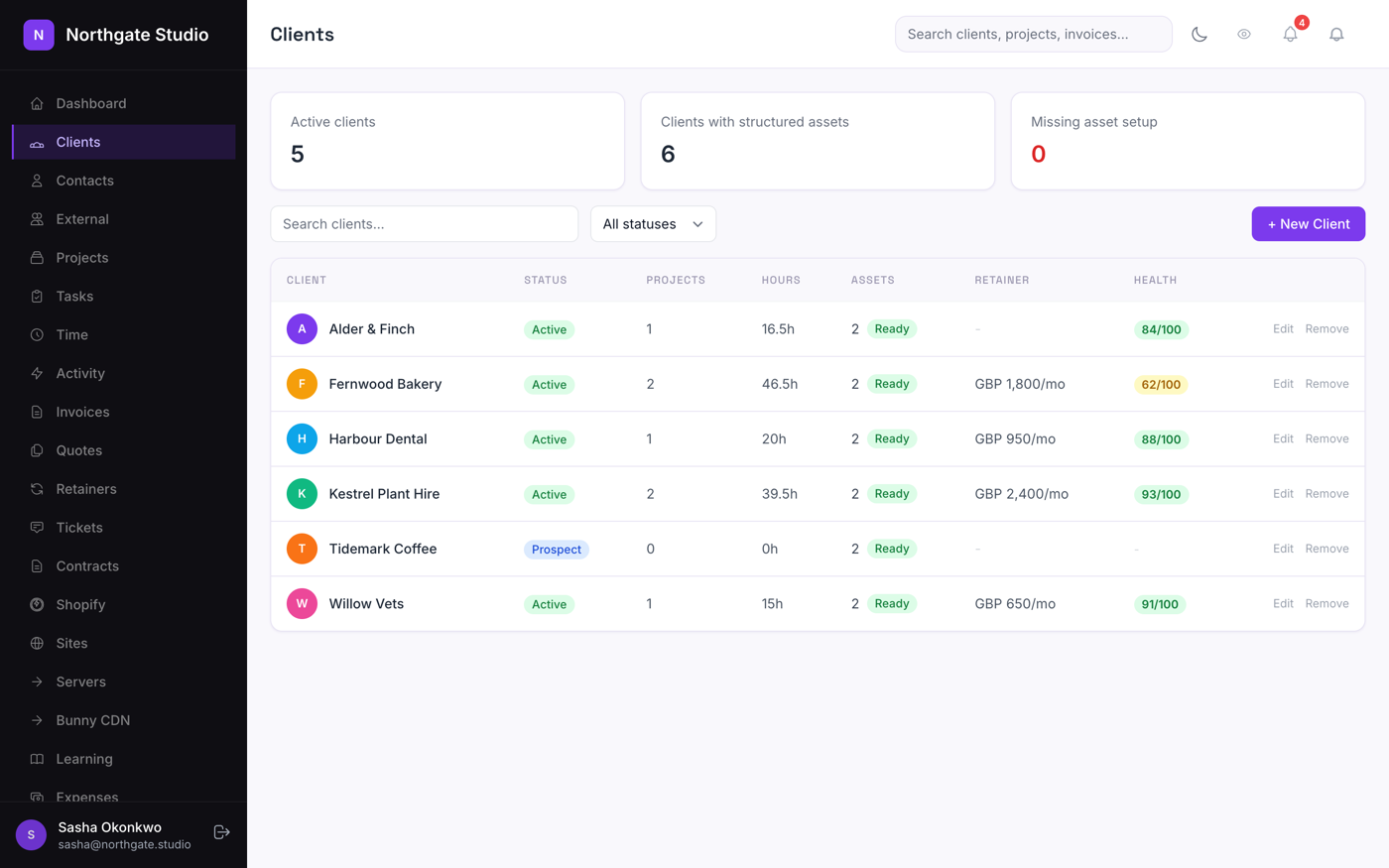Select Quotes from the sidebar
This screenshot has width=1389, height=868.
[x=124, y=450]
